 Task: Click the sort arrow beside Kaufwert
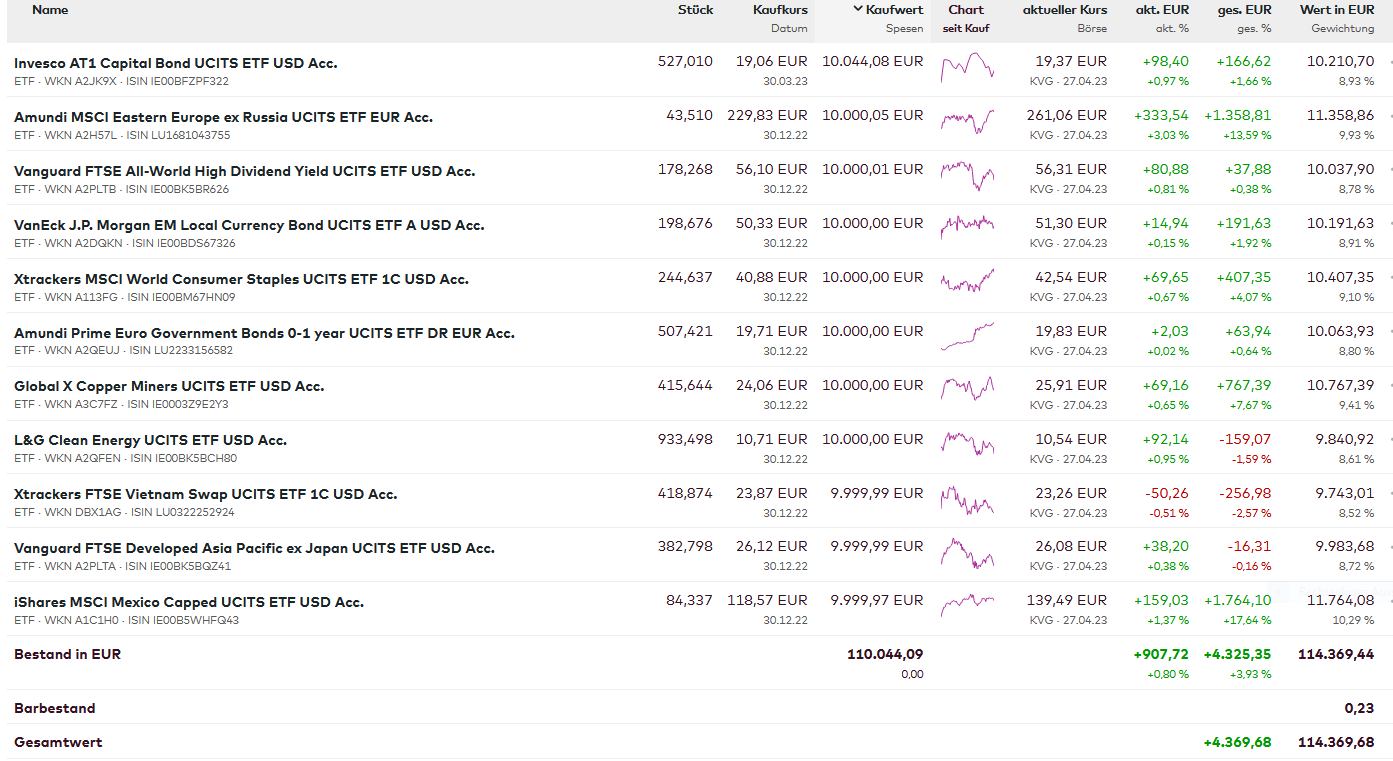click(857, 9)
